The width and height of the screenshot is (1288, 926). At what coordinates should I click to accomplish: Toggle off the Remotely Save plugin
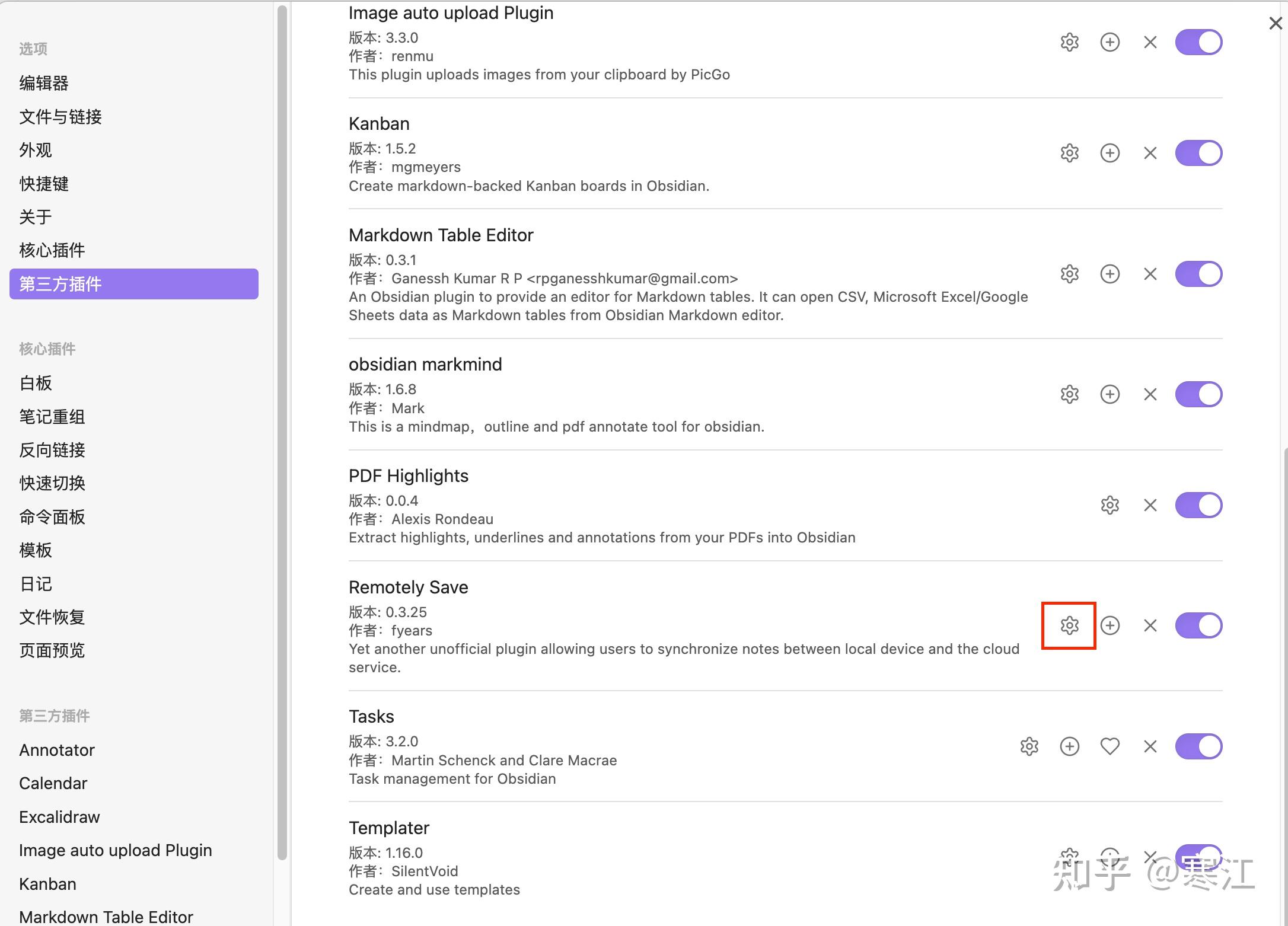[1198, 625]
